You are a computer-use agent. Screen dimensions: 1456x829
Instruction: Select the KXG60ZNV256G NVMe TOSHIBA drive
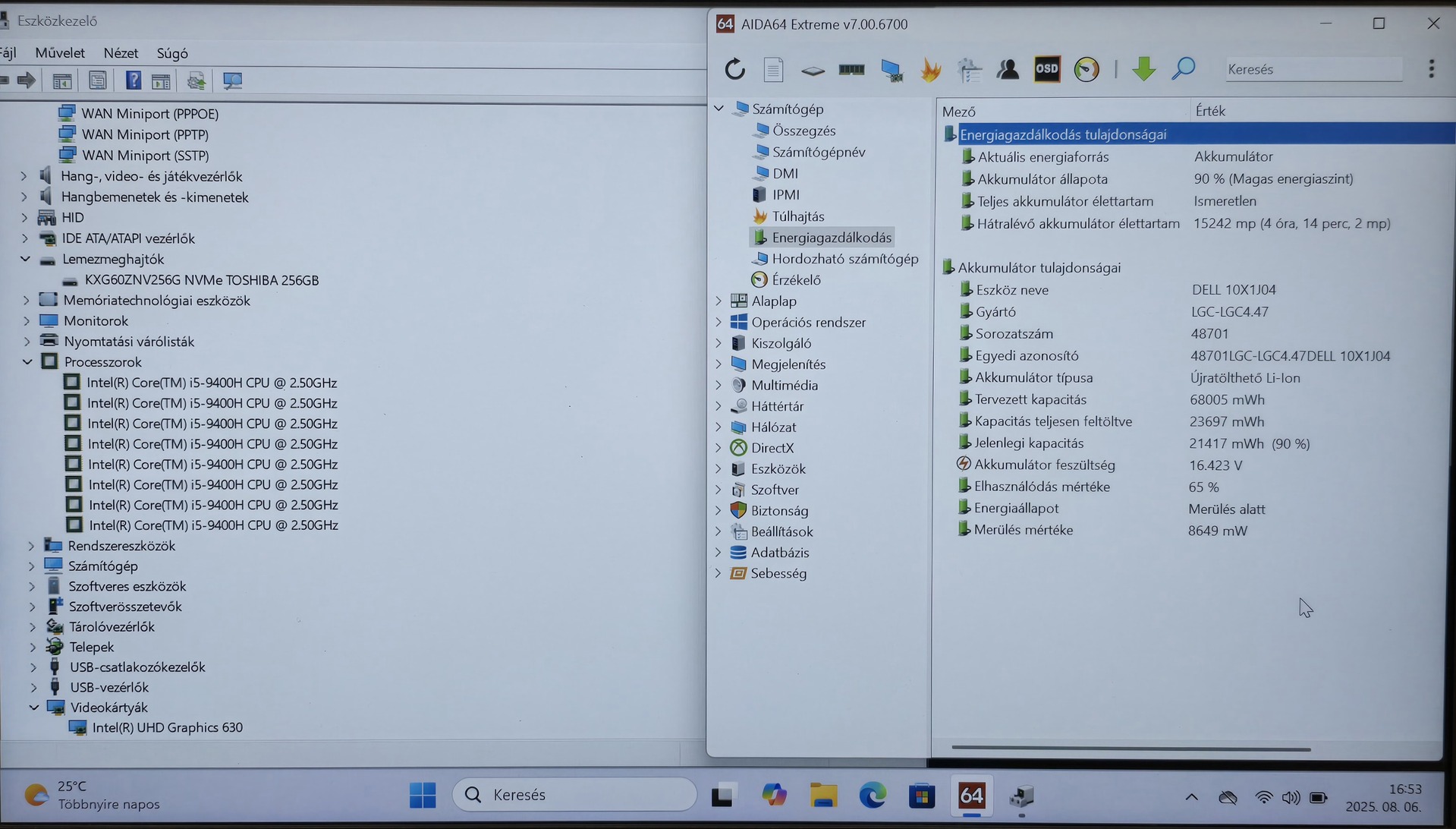coord(202,280)
